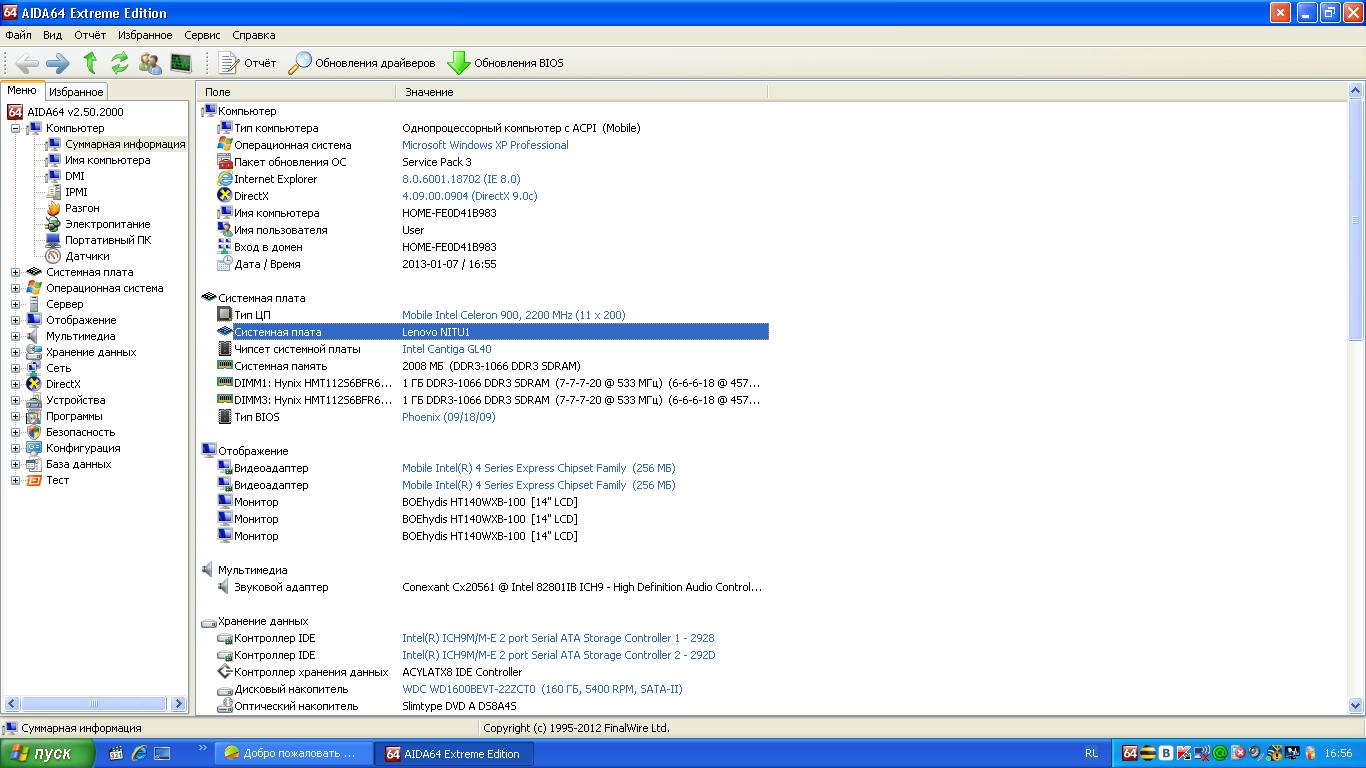
Task: Click the tree panel horizontal scrollbar right arrow
Action: [178, 704]
